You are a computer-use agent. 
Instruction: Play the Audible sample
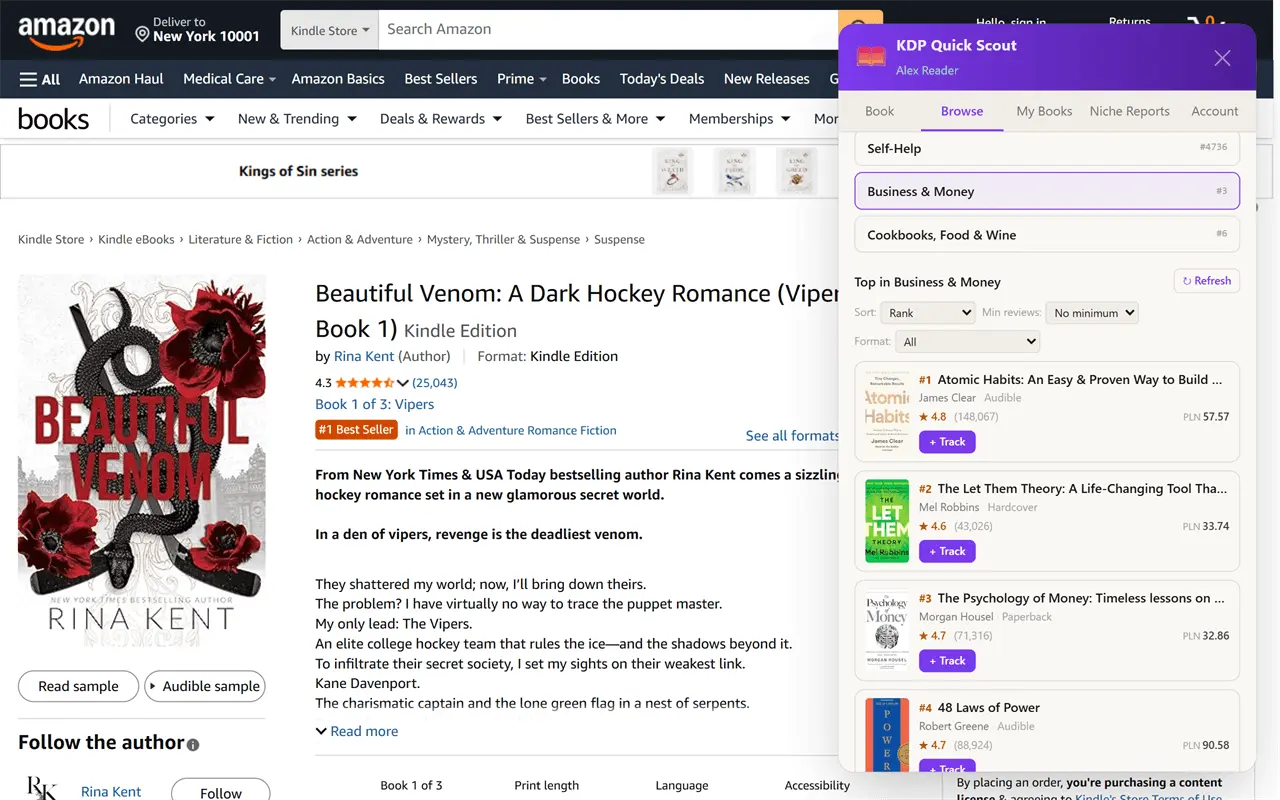pyautogui.click(x=205, y=686)
